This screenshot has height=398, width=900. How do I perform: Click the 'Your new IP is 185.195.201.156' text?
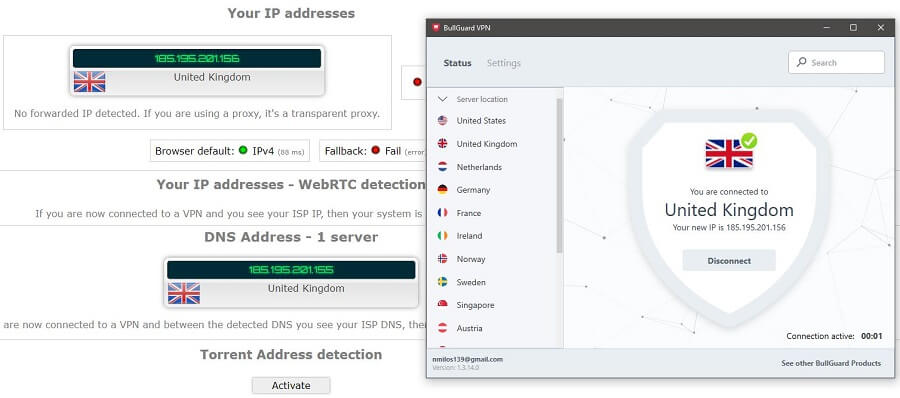point(728,227)
